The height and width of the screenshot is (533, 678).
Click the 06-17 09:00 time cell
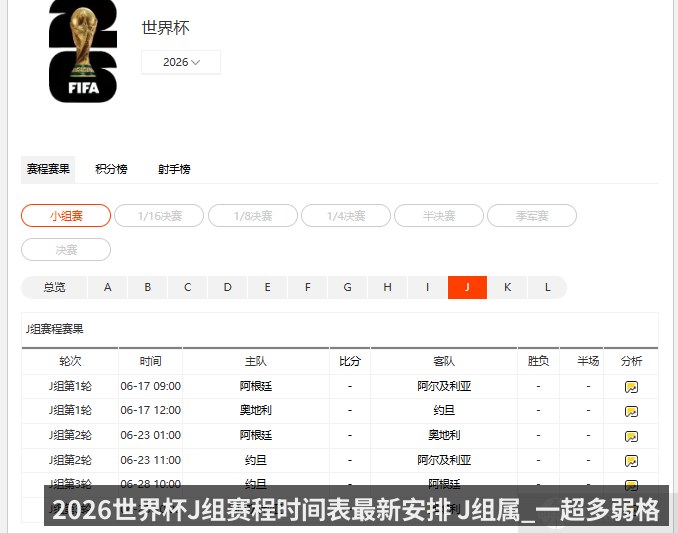[150, 386]
